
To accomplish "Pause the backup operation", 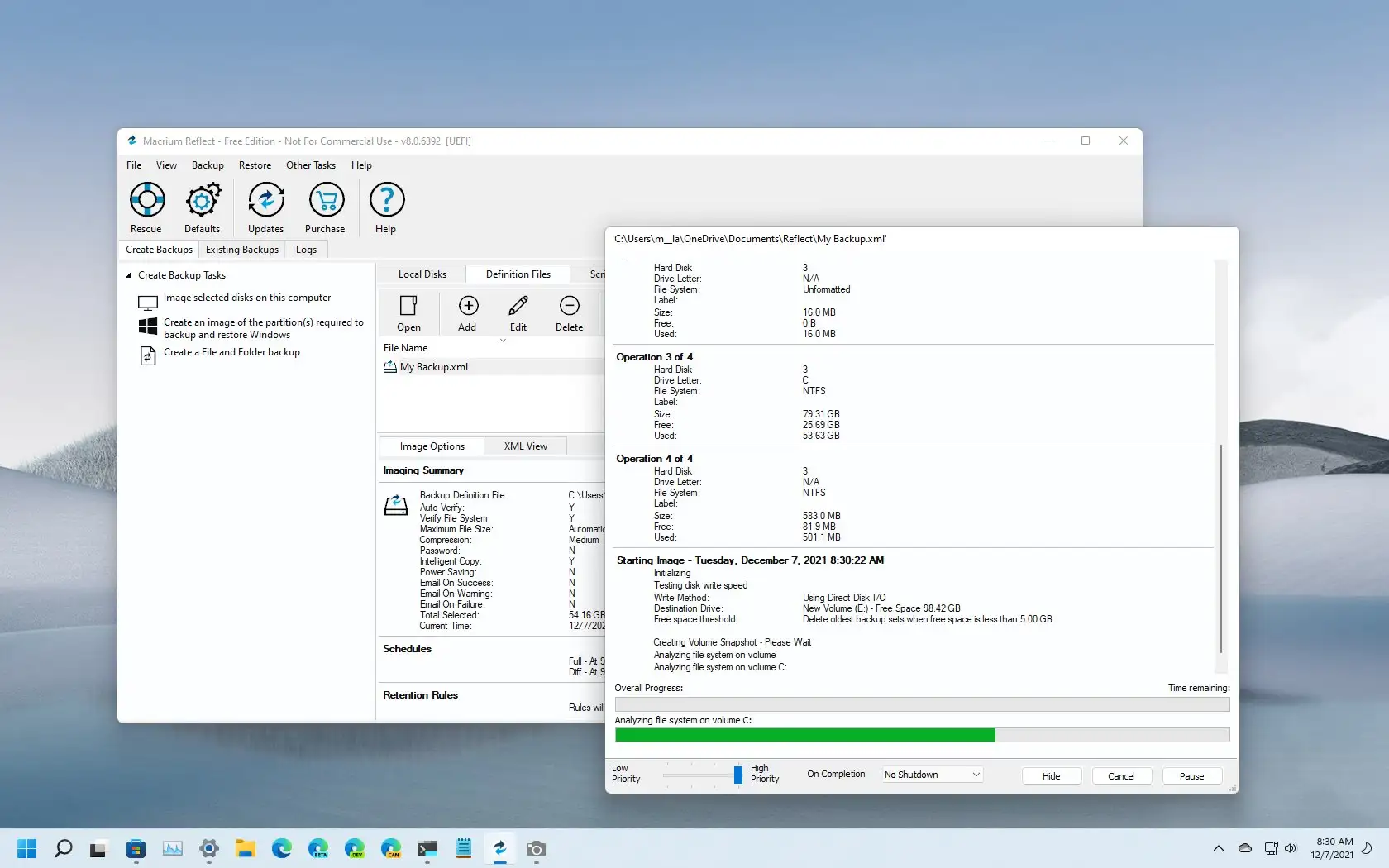I will tap(1191, 776).
